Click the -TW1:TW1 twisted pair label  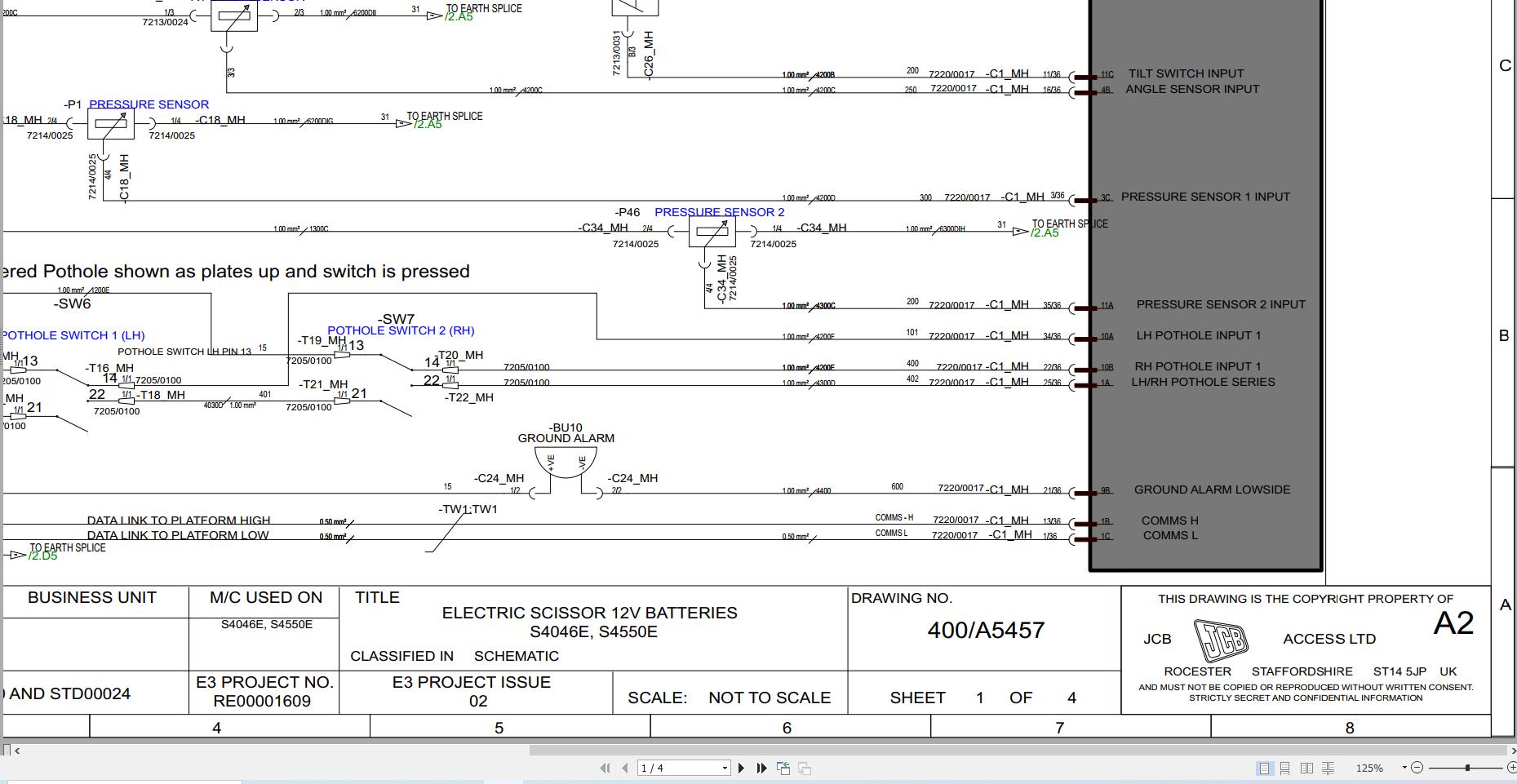pos(468,509)
